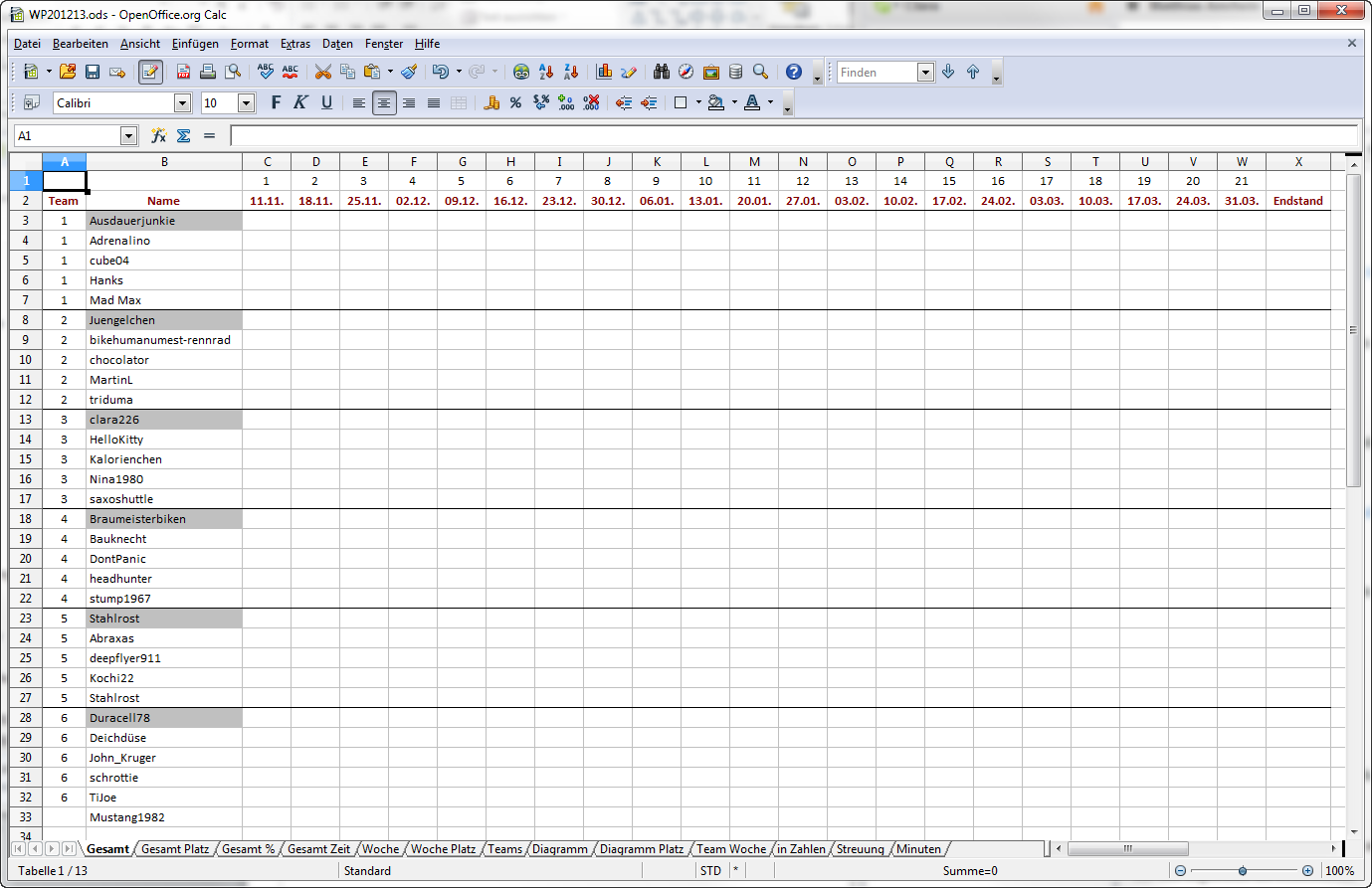Viewport: 1372px width, 888px height.
Task: Open the Gallery
Action: (x=711, y=72)
